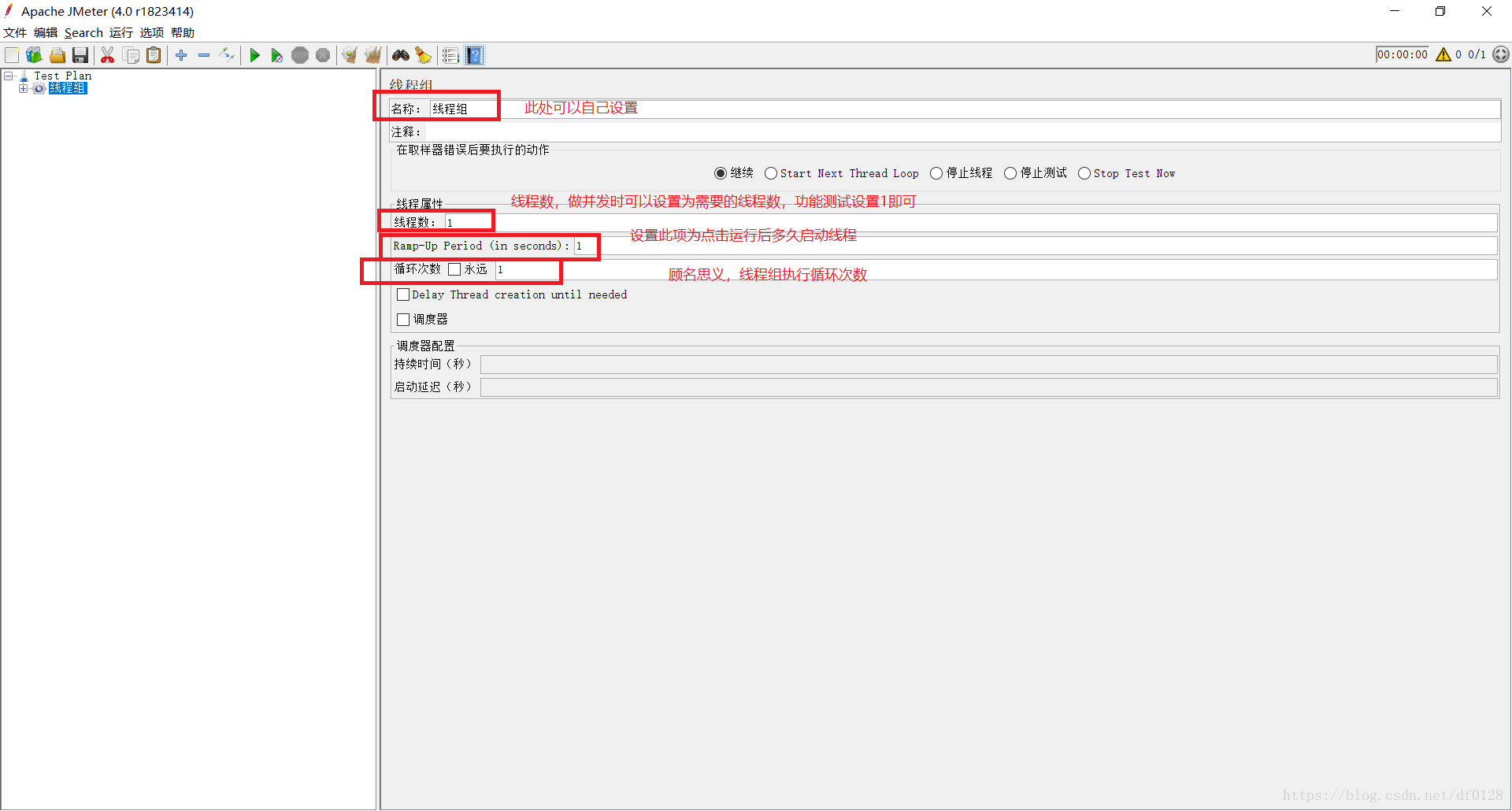Check the 永远 loop forever checkbox

click(454, 269)
